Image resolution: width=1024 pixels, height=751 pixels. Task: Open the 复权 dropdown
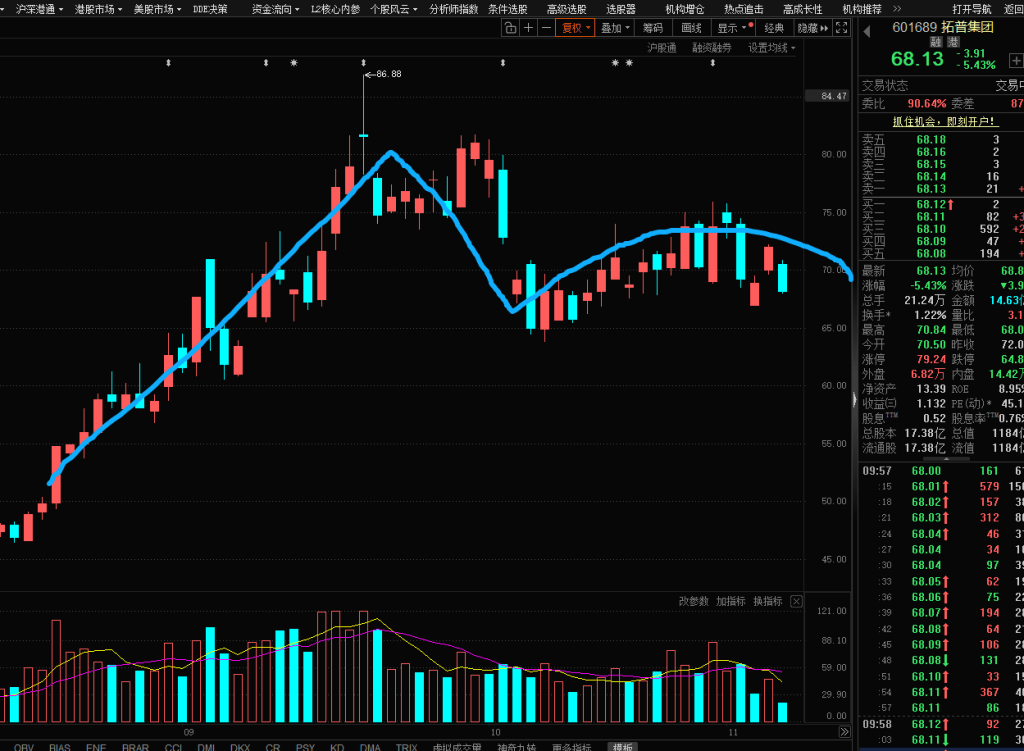point(575,28)
